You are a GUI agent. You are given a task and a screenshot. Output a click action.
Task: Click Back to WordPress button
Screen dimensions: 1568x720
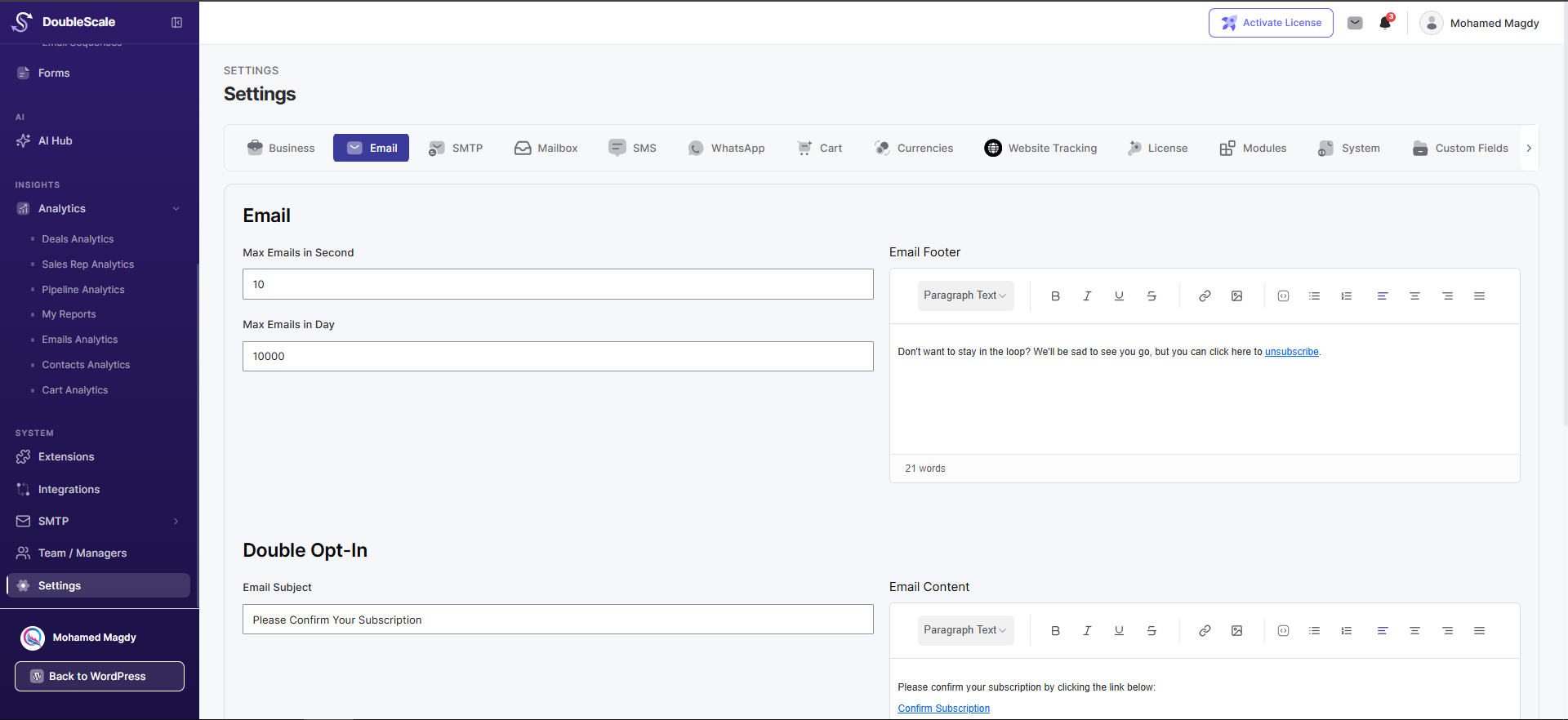pos(100,676)
